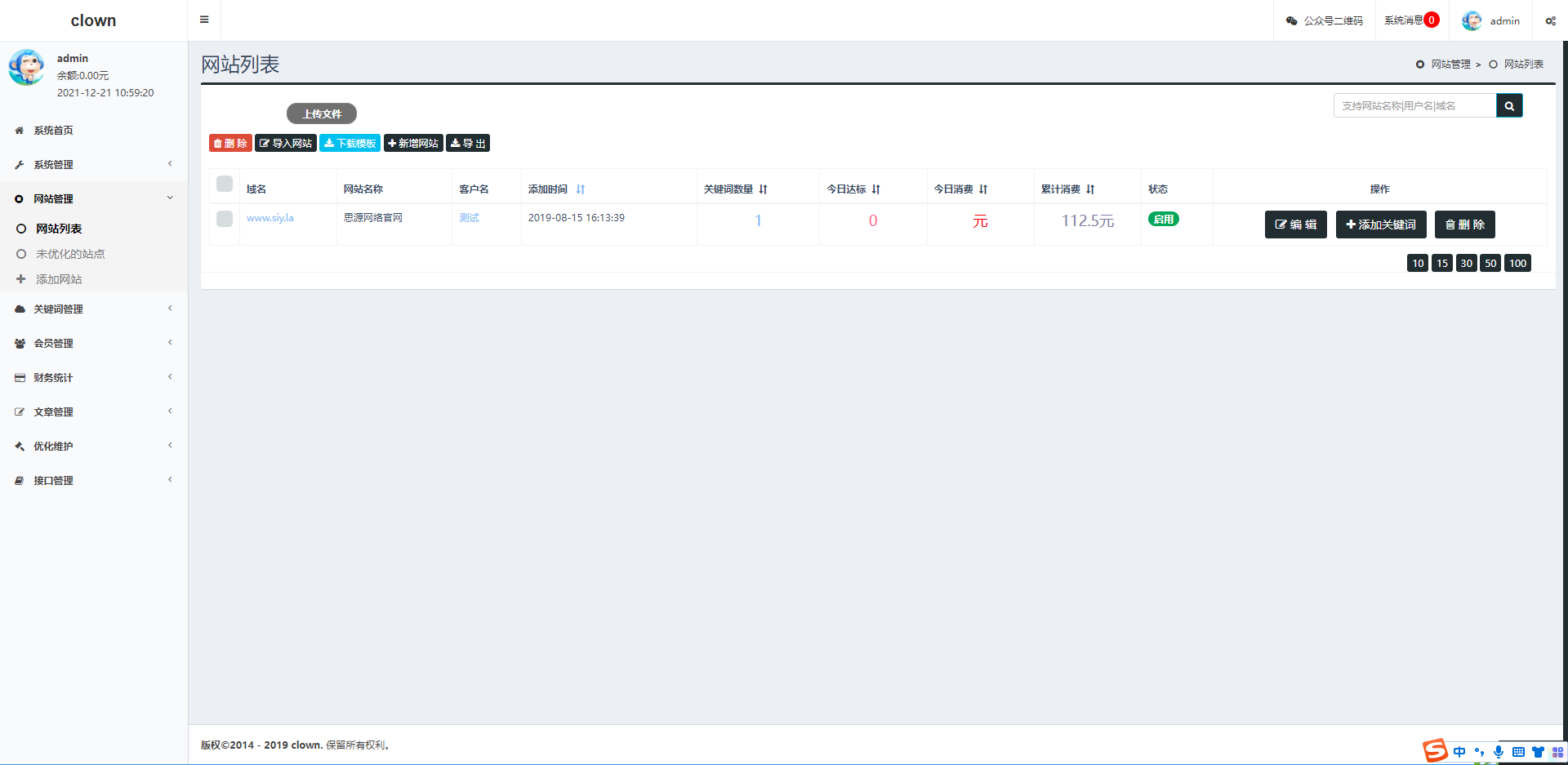Open the www.siy.la domain link
This screenshot has width=1568, height=765.
coord(270,218)
